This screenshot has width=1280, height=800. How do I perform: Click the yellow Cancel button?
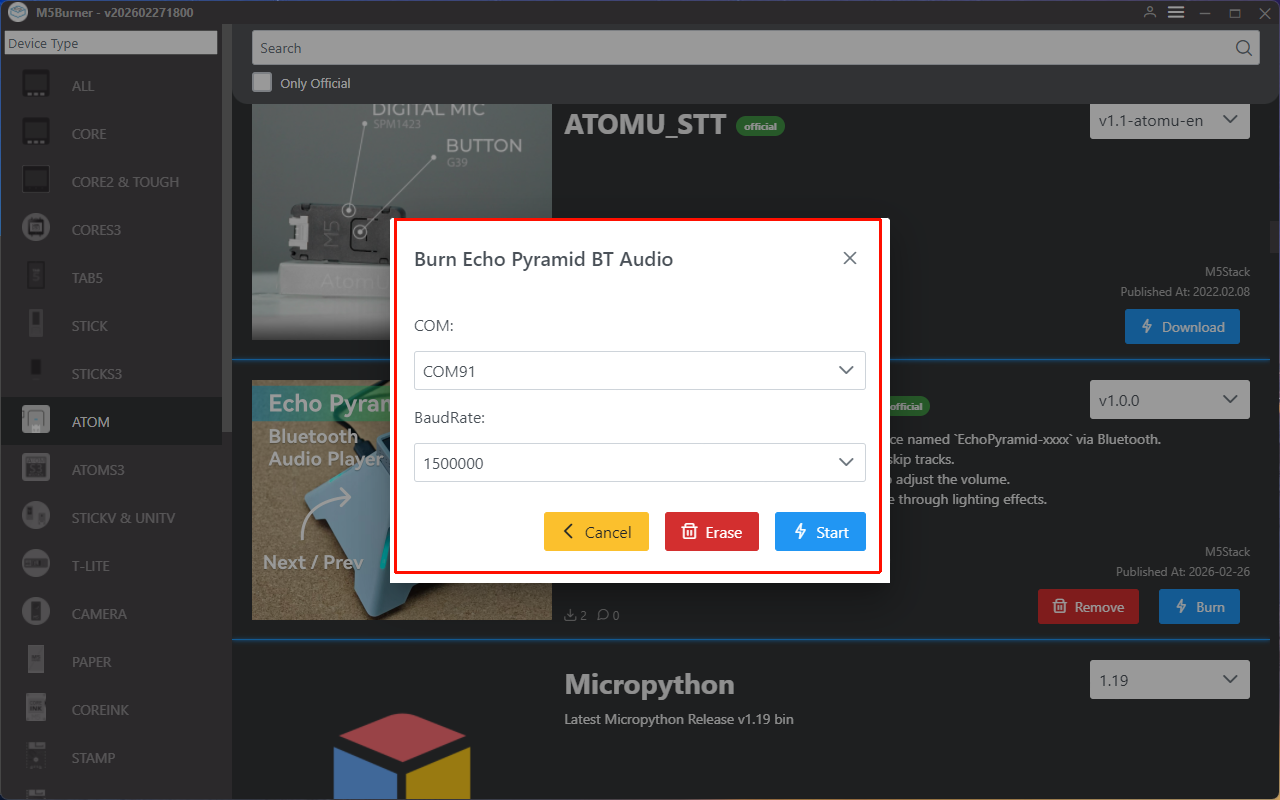click(x=596, y=532)
